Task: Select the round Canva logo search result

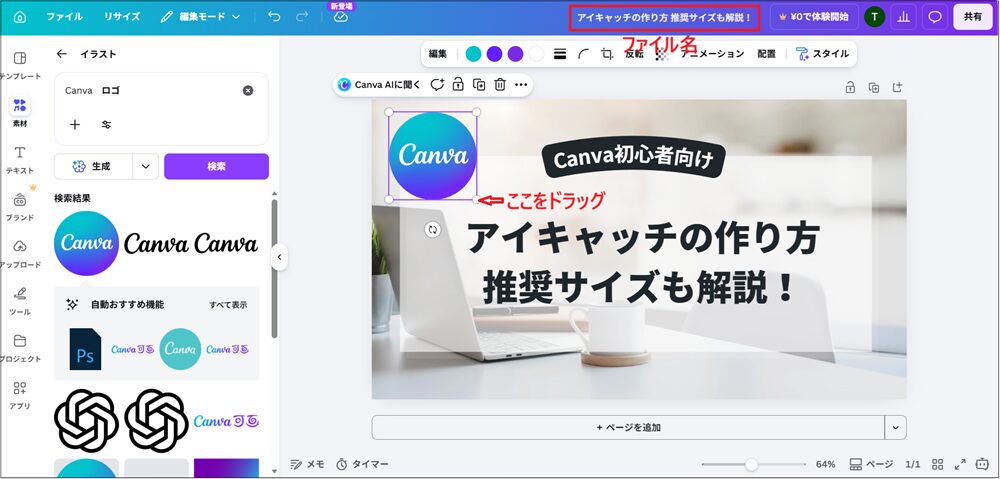Action: click(x=86, y=244)
